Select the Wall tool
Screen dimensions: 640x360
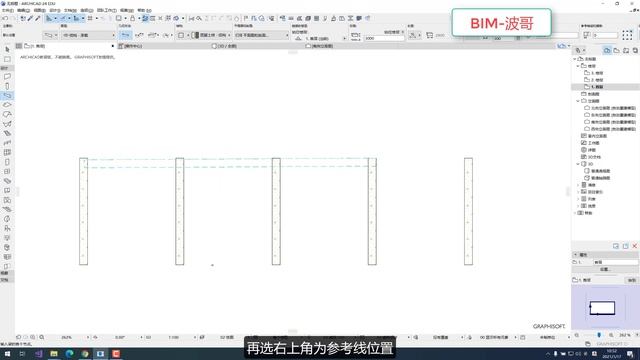7,77
